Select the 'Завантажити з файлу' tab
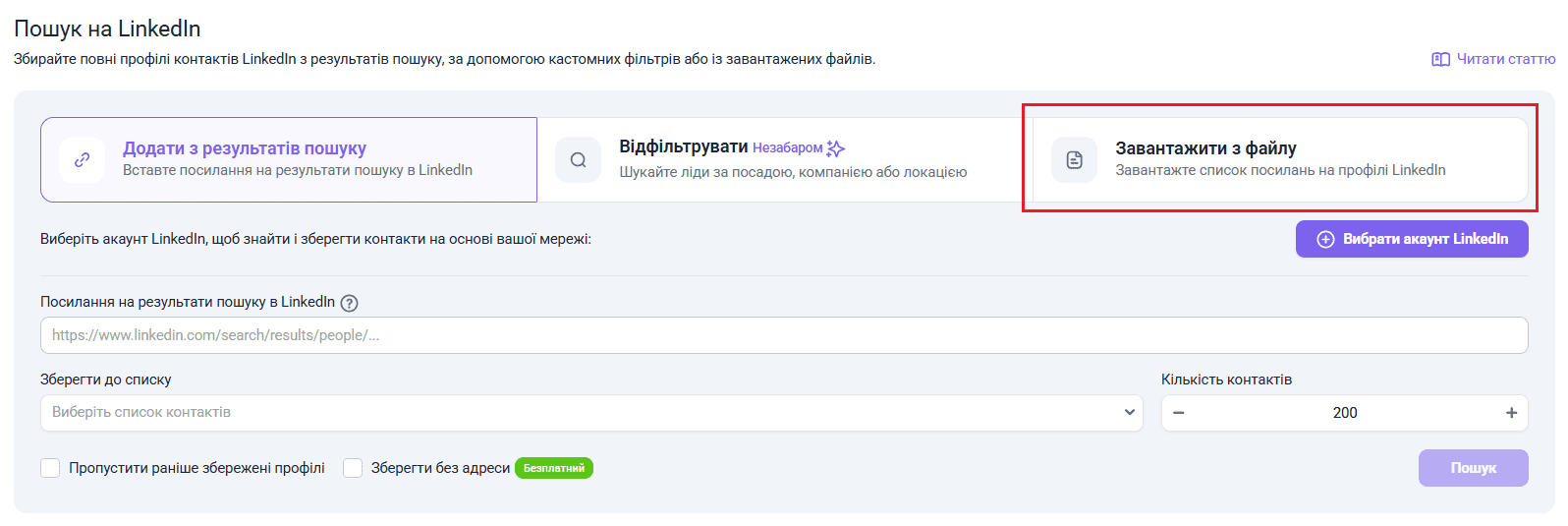 point(1280,160)
